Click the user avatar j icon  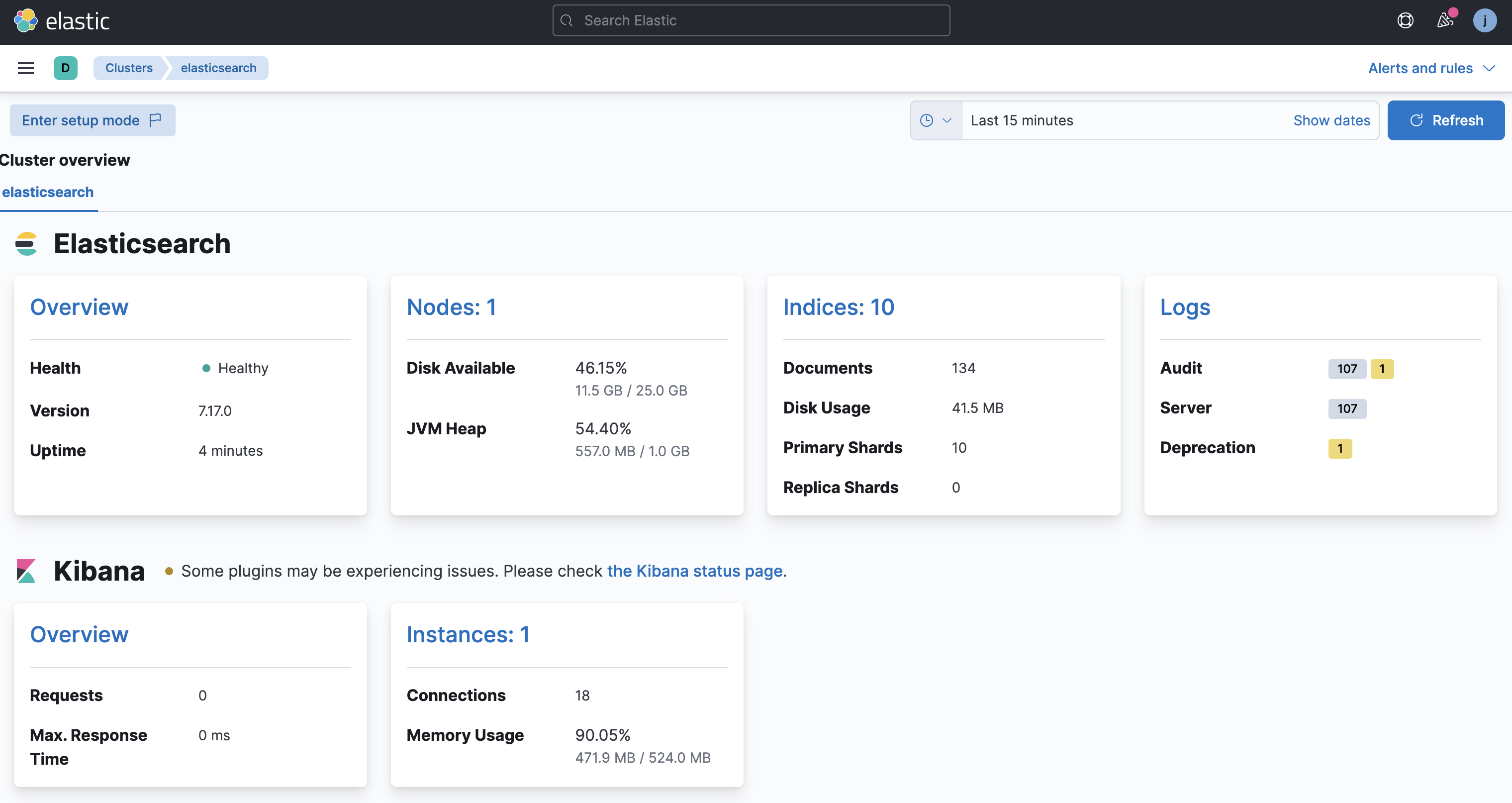click(1485, 21)
